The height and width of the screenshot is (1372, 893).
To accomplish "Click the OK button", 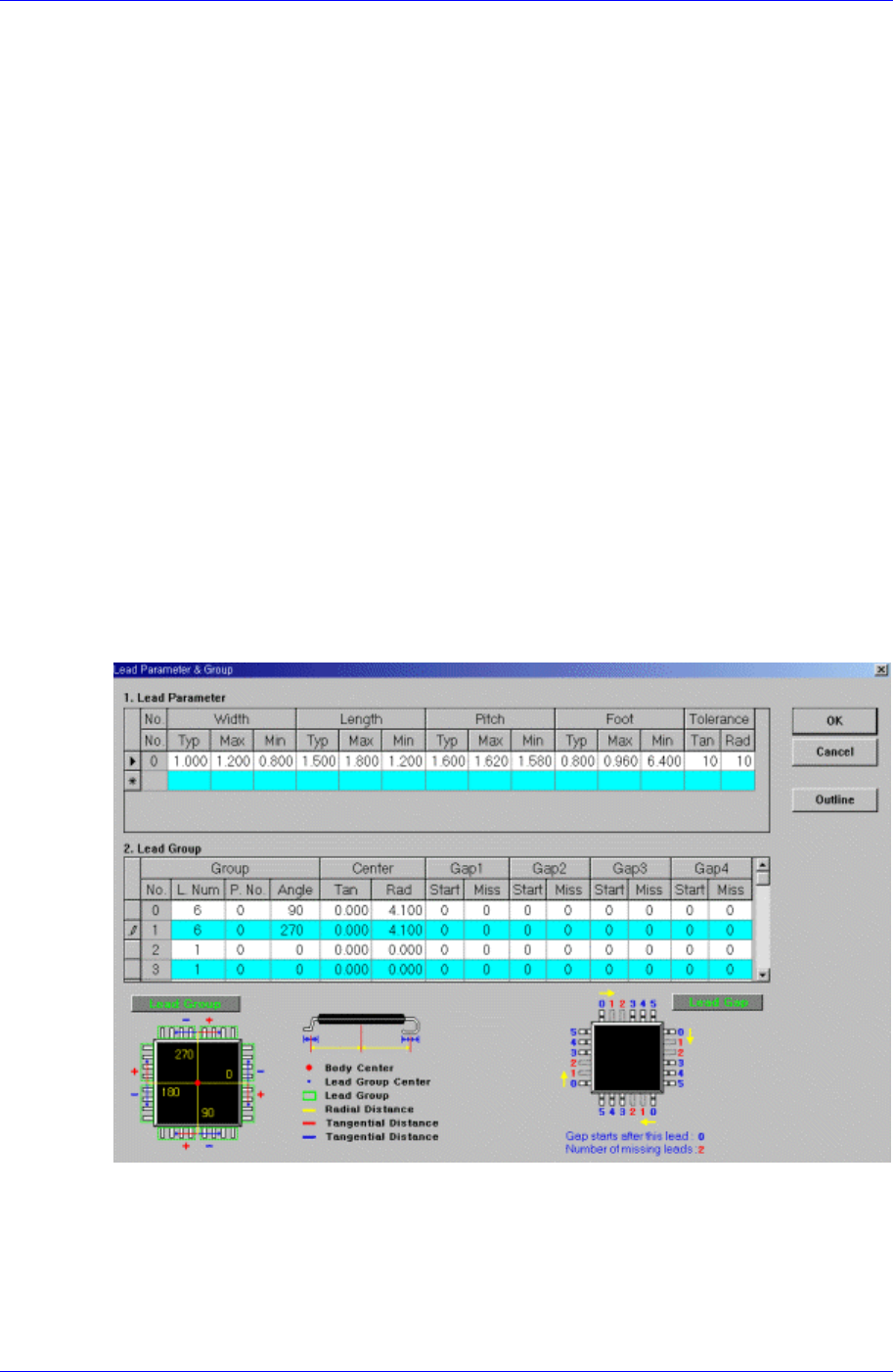I will tap(834, 721).
